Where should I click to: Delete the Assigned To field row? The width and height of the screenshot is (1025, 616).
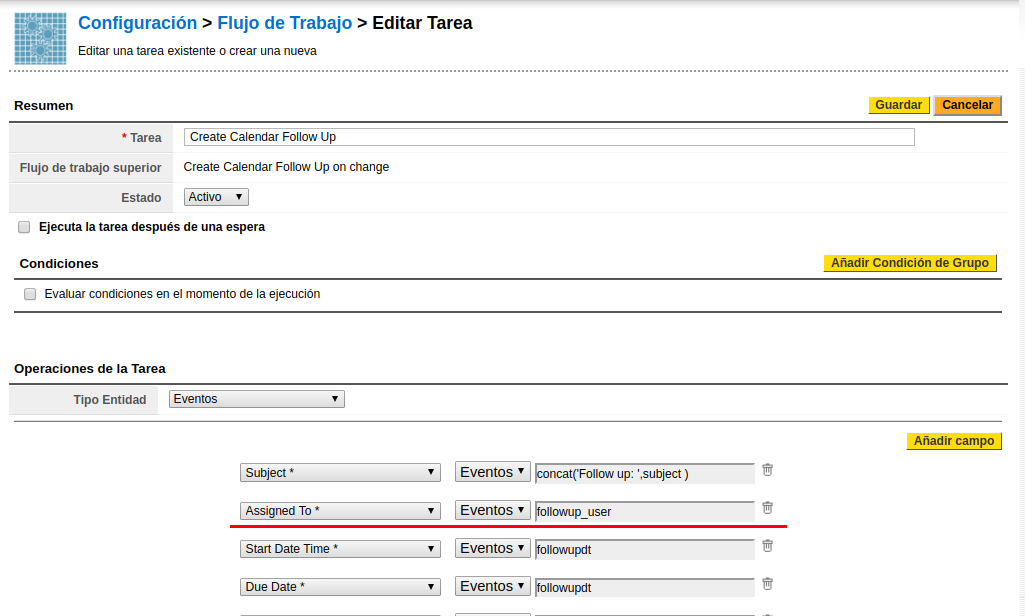click(x=767, y=507)
